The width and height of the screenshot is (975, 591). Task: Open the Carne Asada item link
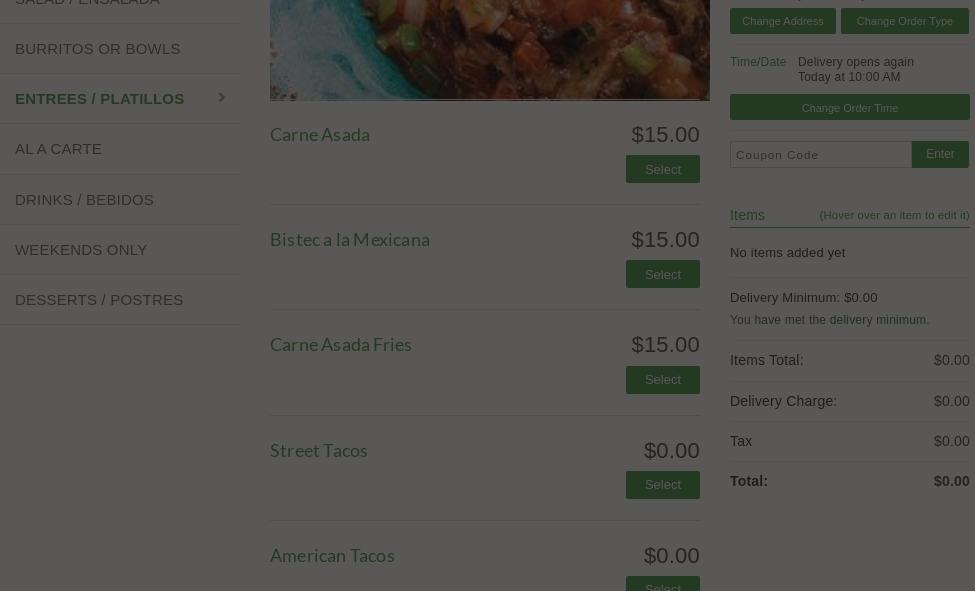pos(319,134)
